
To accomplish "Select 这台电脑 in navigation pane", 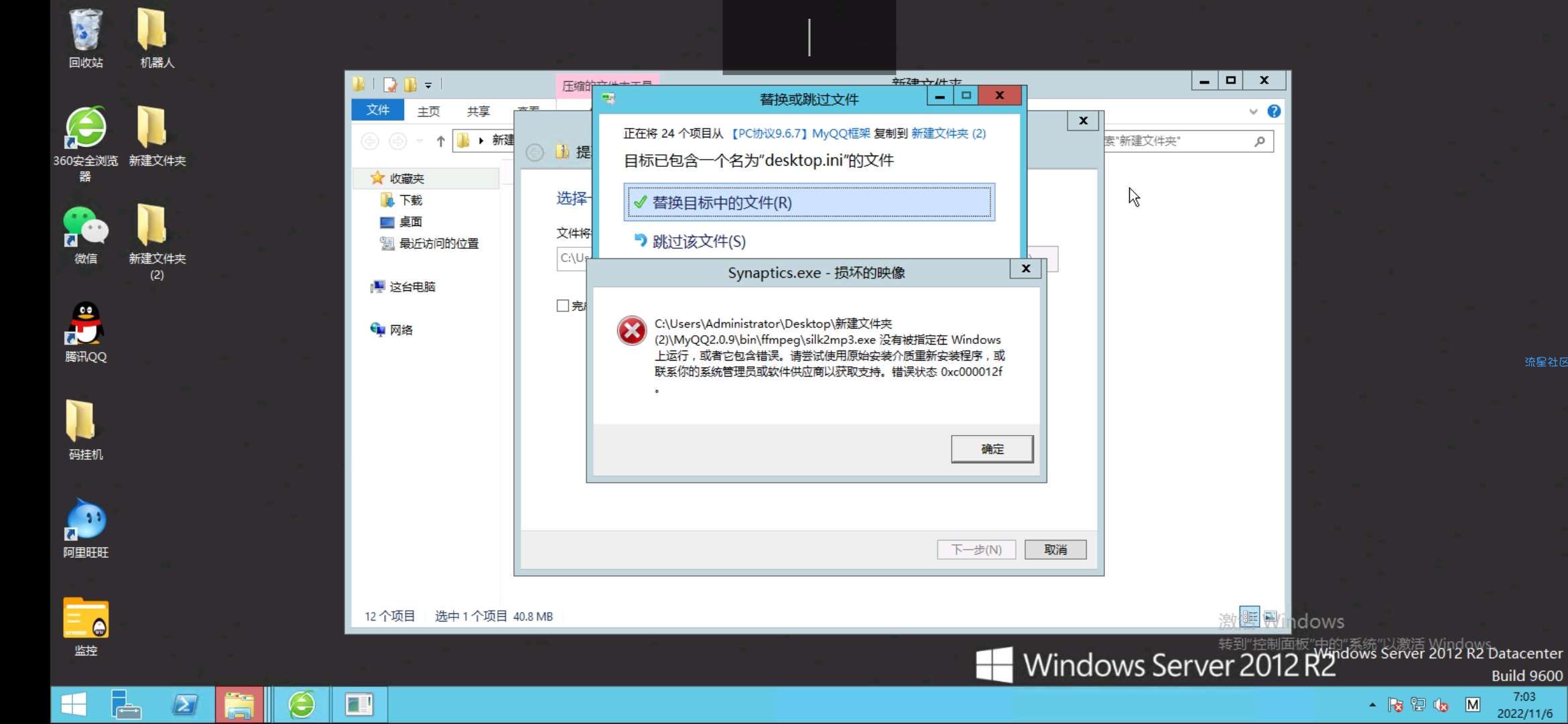I will pos(403,287).
